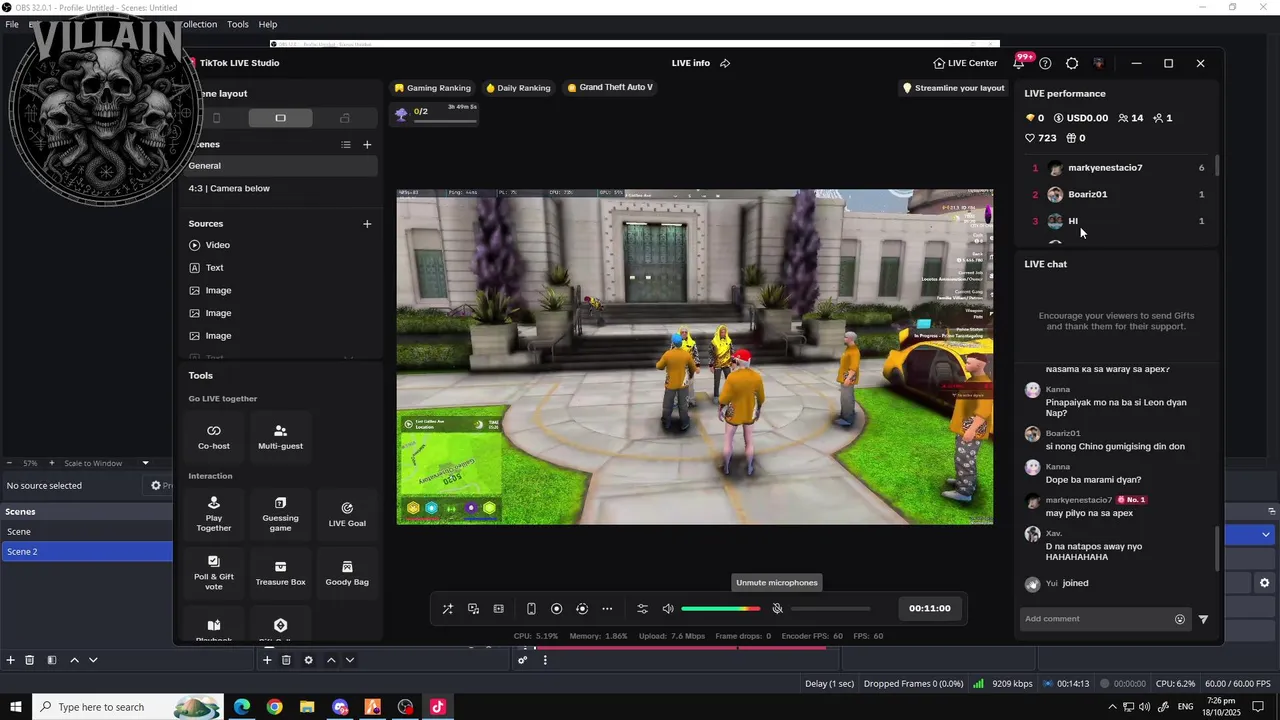Unmute microphones with the crossed mic icon
Image resolution: width=1280 pixels, height=720 pixels.
tap(777, 609)
